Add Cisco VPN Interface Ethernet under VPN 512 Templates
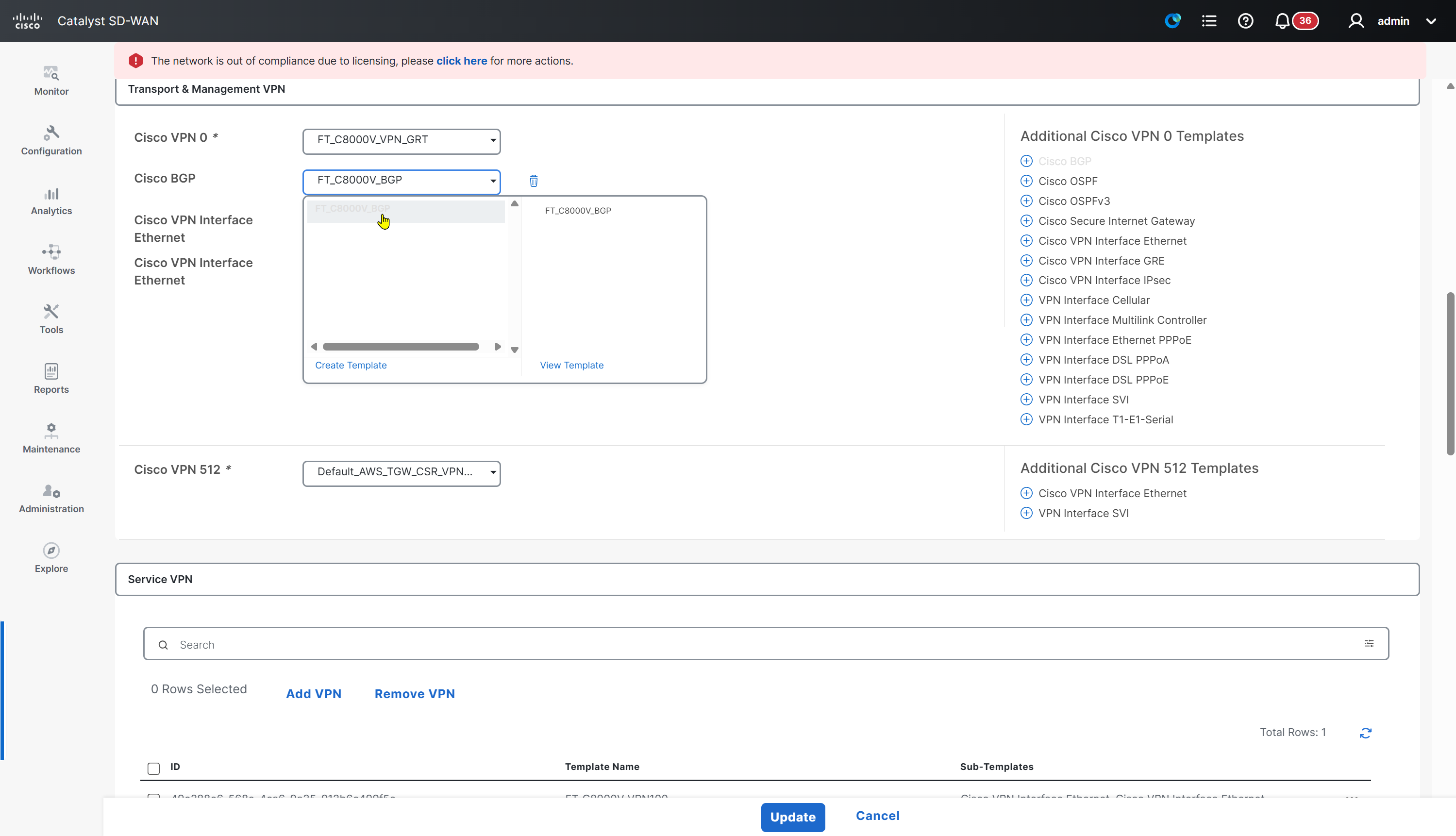This screenshot has height=836, width=1456. [x=1026, y=493]
